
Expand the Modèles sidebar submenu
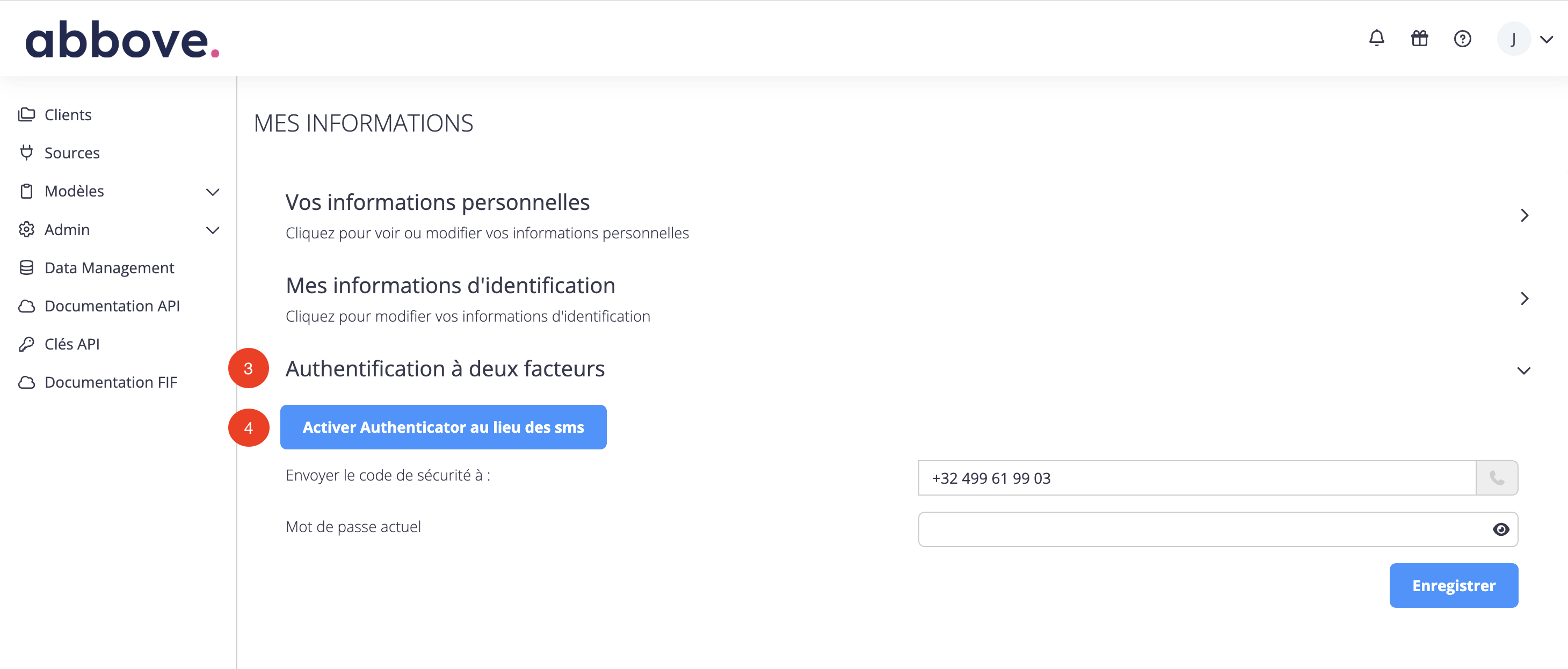point(213,192)
